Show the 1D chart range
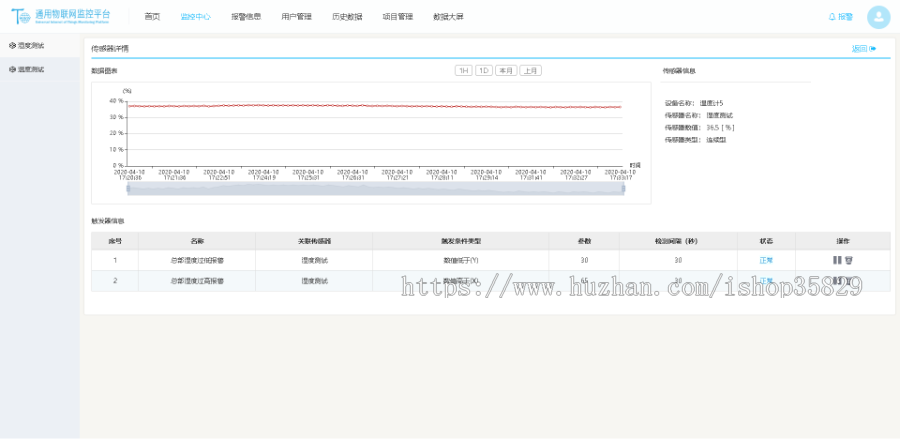Screen dimensions: 900x439 pyautogui.click(x=484, y=71)
